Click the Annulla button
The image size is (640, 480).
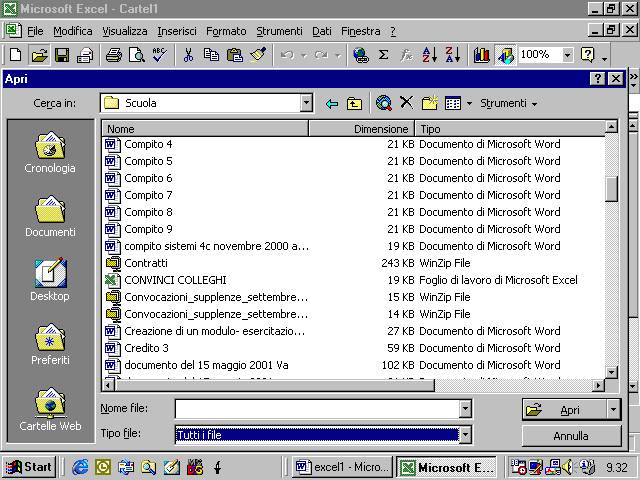571,436
